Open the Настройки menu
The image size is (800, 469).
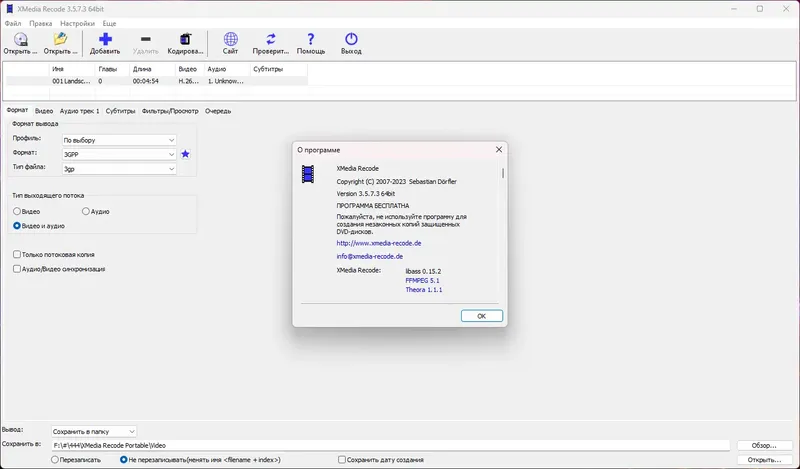coord(77,23)
